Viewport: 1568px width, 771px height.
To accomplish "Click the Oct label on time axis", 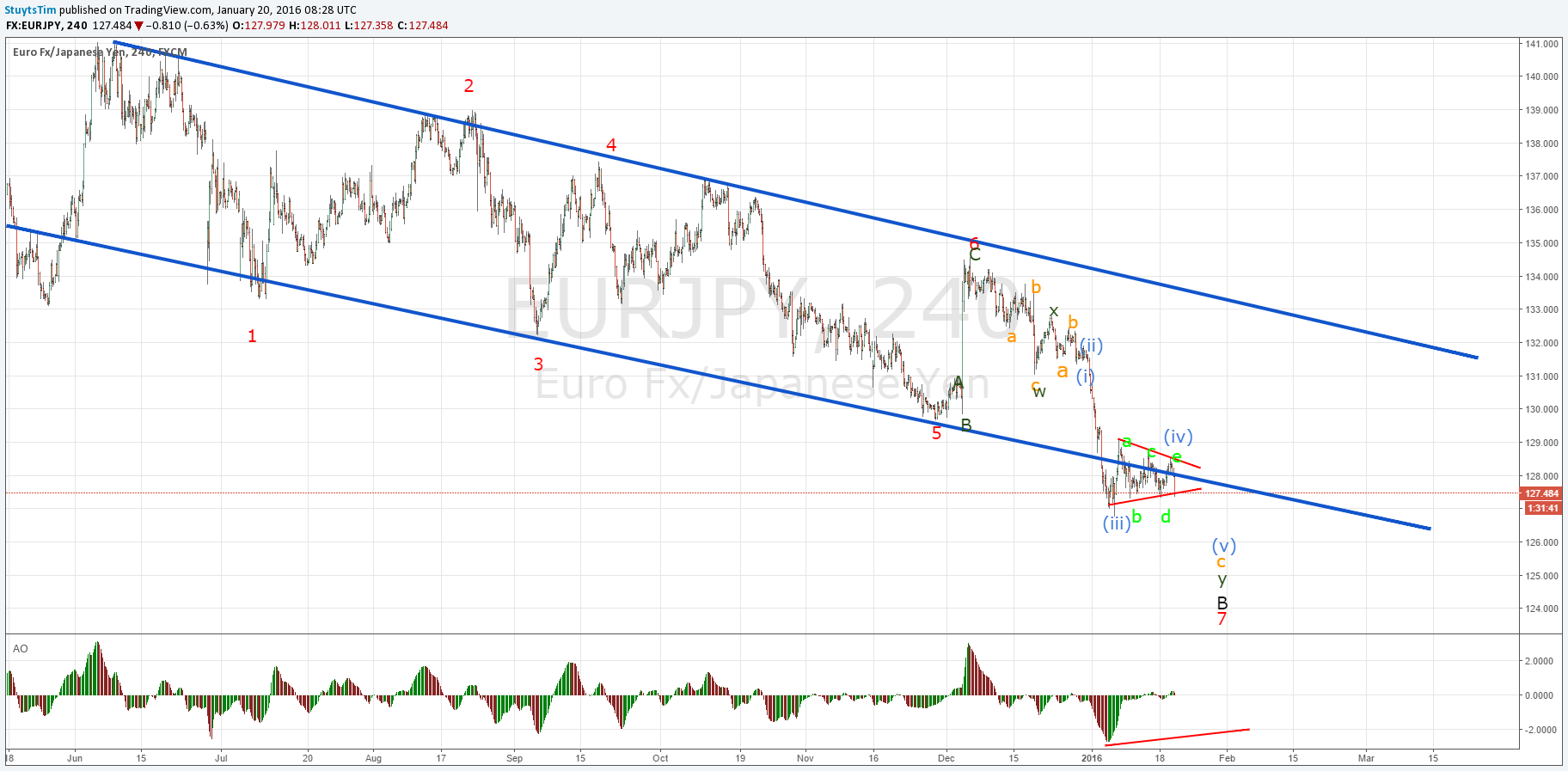I will [660, 758].
